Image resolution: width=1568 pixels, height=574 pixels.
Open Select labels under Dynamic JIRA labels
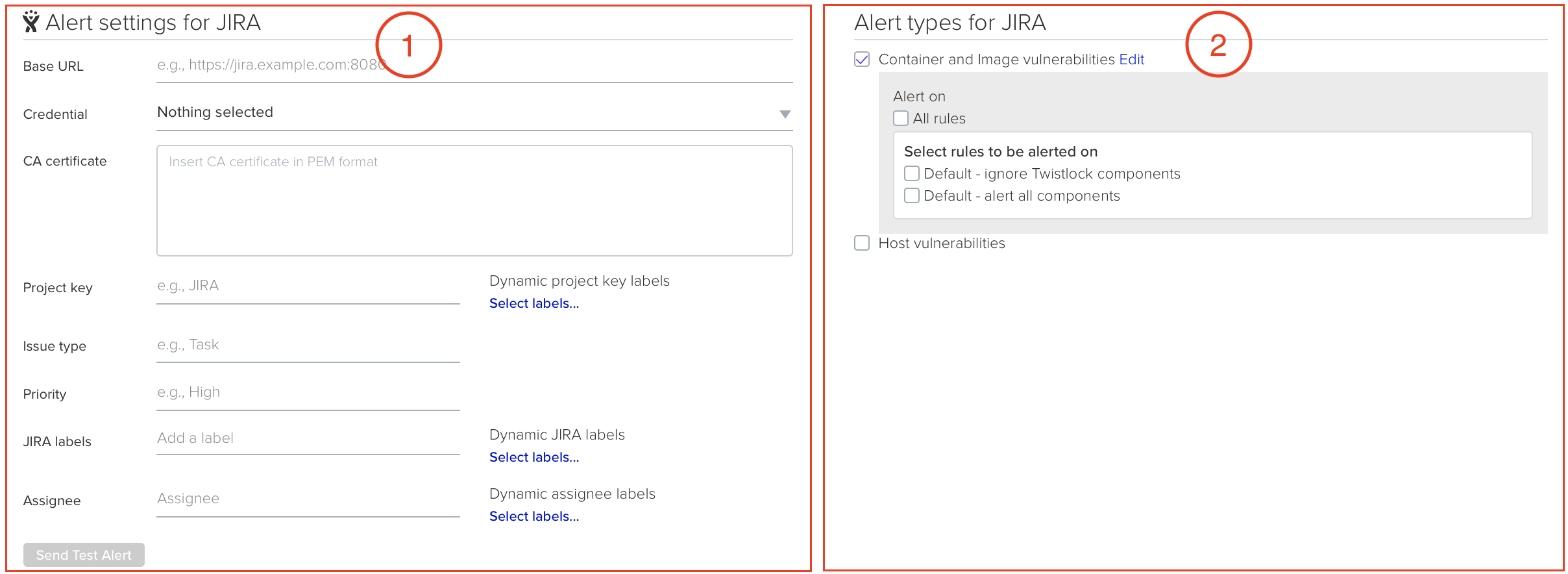pyautogui.click(x=534, y=457)
